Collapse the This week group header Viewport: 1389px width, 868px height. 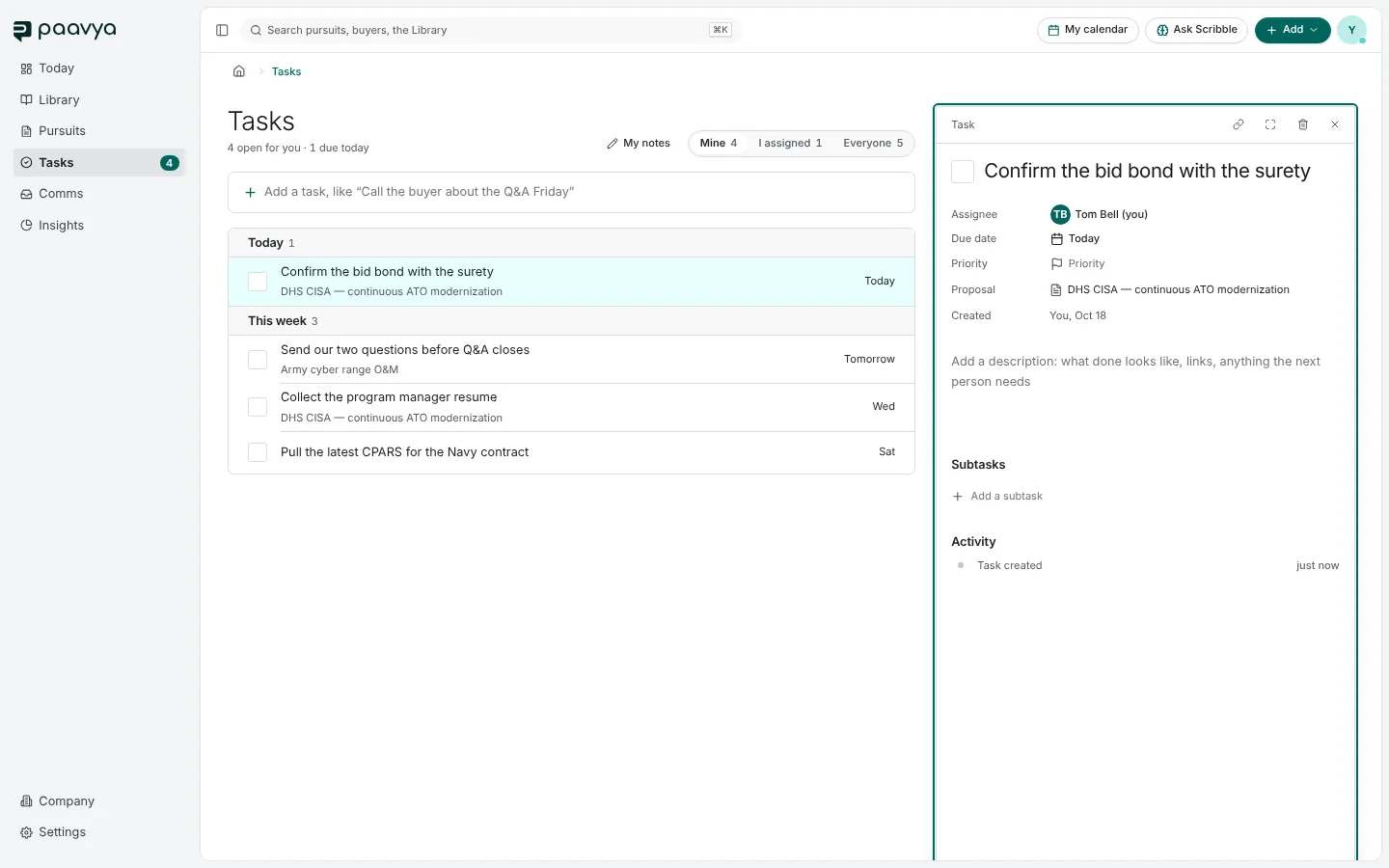tap(571, 321)
